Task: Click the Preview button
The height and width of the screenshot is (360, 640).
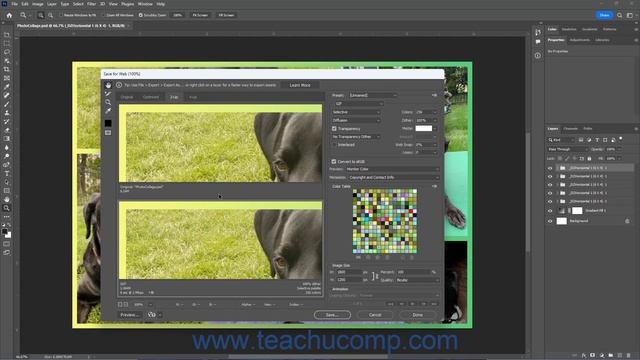Action: coord(130,315)
